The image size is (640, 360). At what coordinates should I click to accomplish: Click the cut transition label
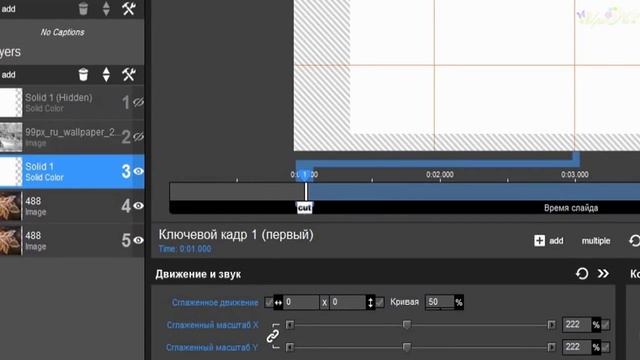pyautogui.click(x=304, y=208)
